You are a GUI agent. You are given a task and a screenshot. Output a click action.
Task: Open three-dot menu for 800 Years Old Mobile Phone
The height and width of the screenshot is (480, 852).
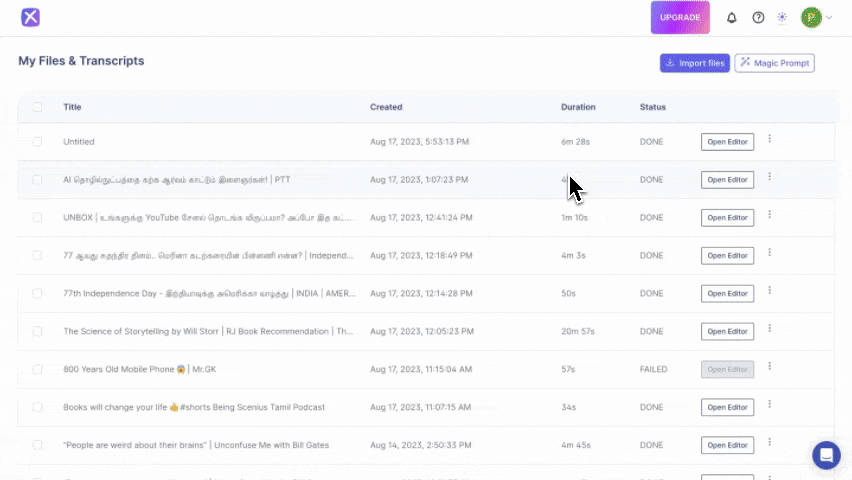pos(769,366)
